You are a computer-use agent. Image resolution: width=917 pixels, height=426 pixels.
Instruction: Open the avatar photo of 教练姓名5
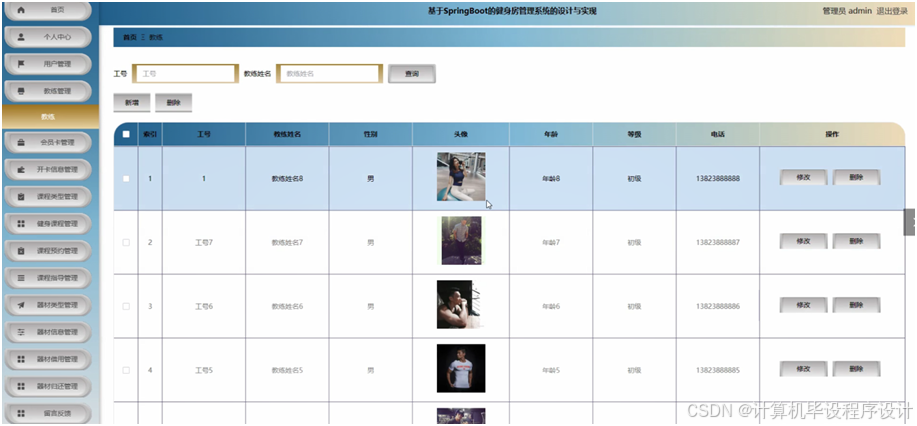[461, 368]
